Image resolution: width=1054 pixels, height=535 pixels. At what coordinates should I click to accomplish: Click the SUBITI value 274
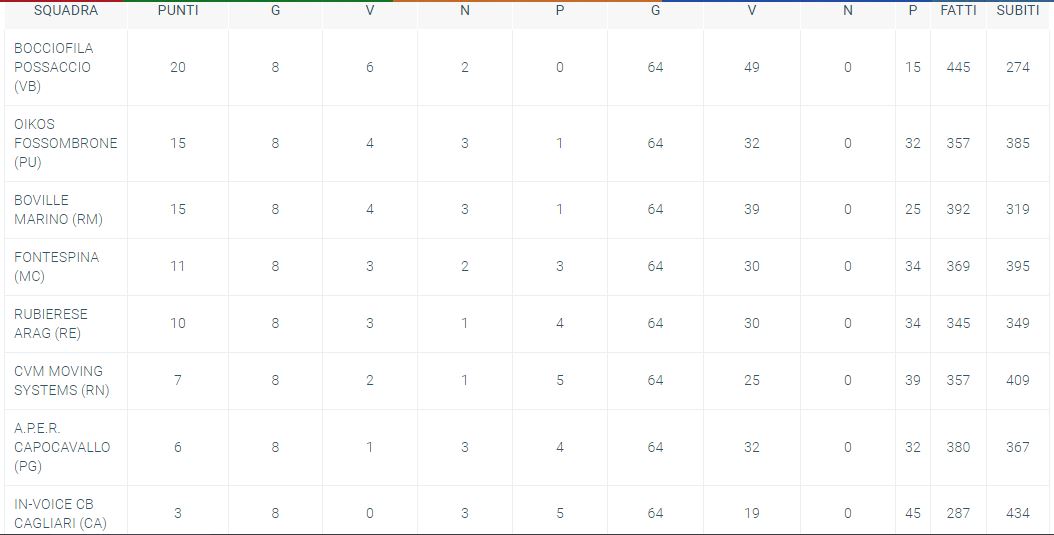point(1018,67)
